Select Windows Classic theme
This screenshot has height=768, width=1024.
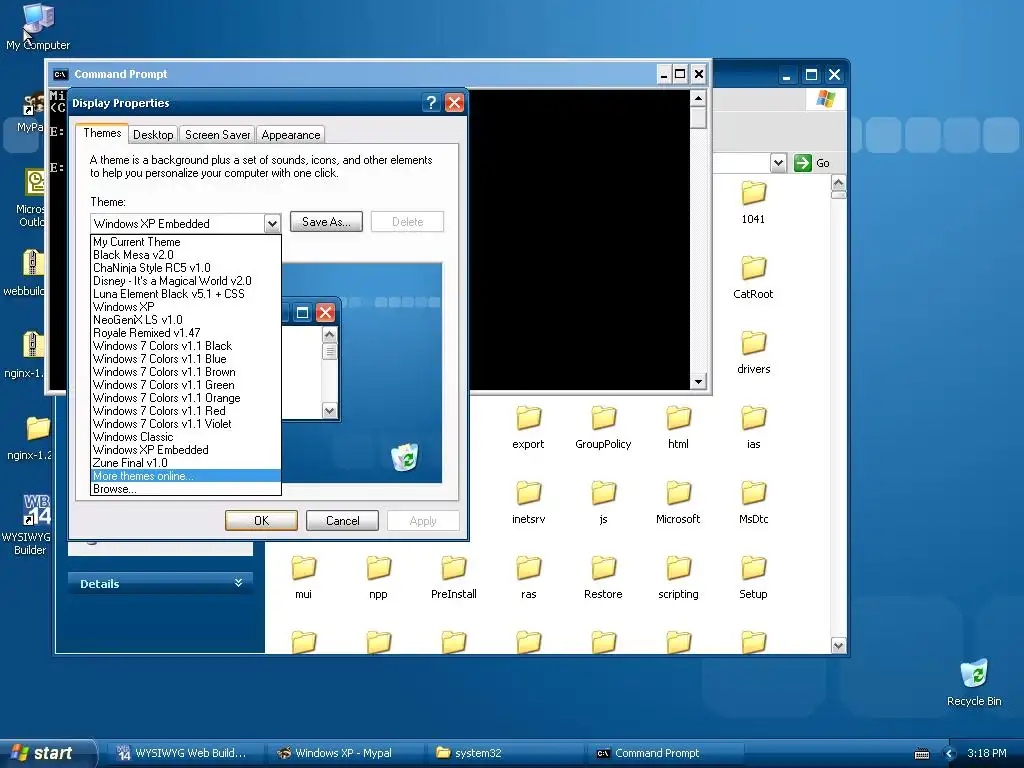coord(185,437)
